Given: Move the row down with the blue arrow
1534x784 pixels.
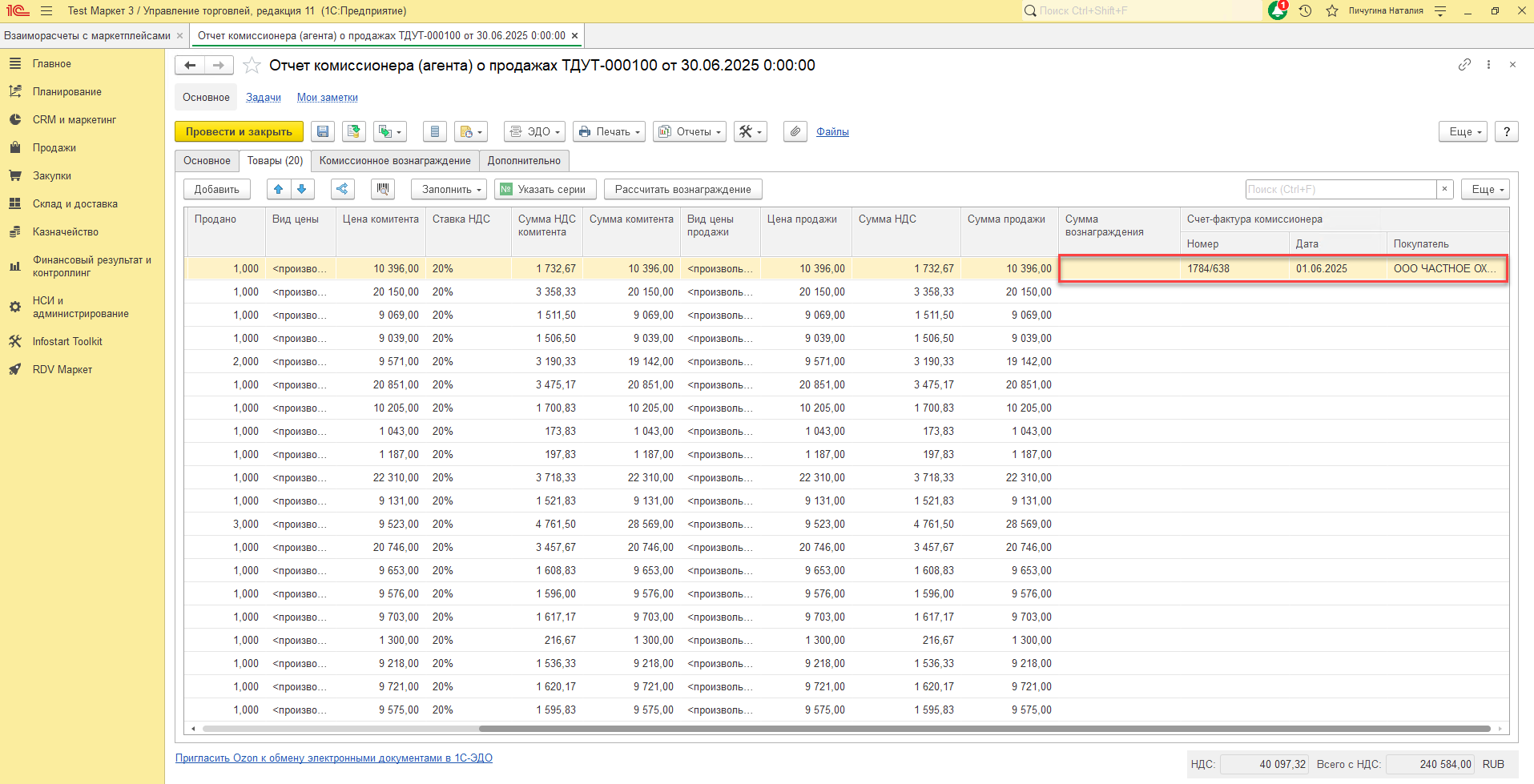Looking at the screenshot, I should point(302,190).
